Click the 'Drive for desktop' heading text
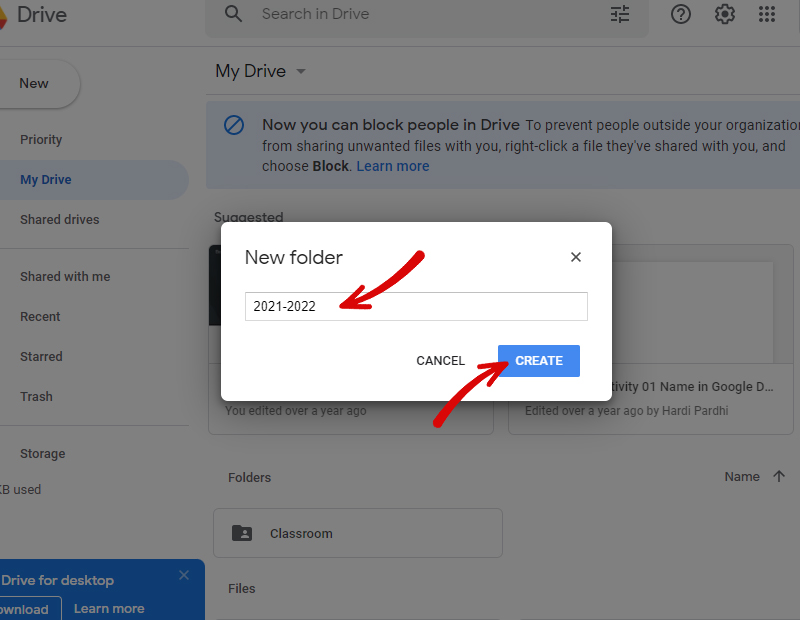The height and width of the screenshot is (620, 800). (x=57, y=580)
